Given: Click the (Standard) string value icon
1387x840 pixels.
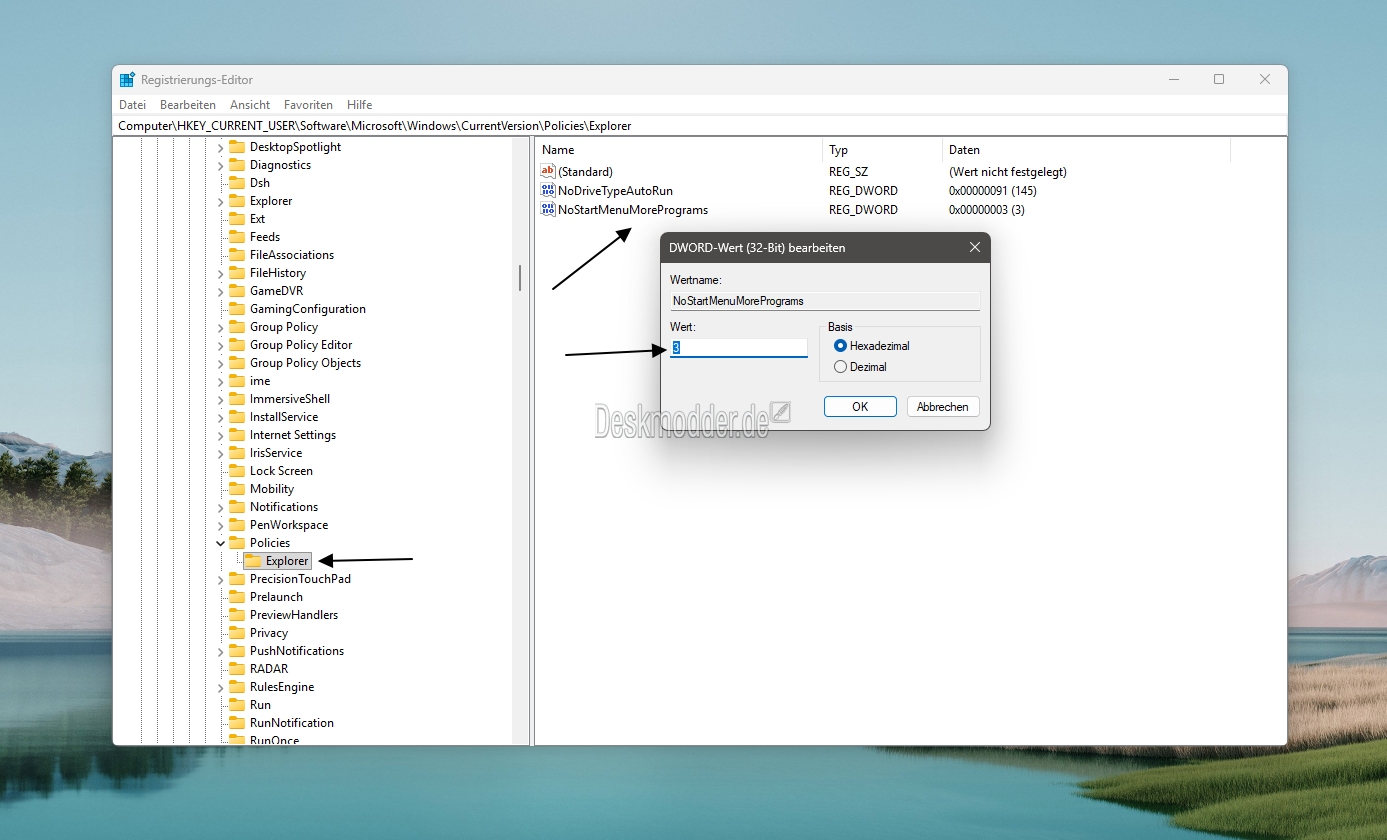Looking at the screenshot, I should [547, 172].
